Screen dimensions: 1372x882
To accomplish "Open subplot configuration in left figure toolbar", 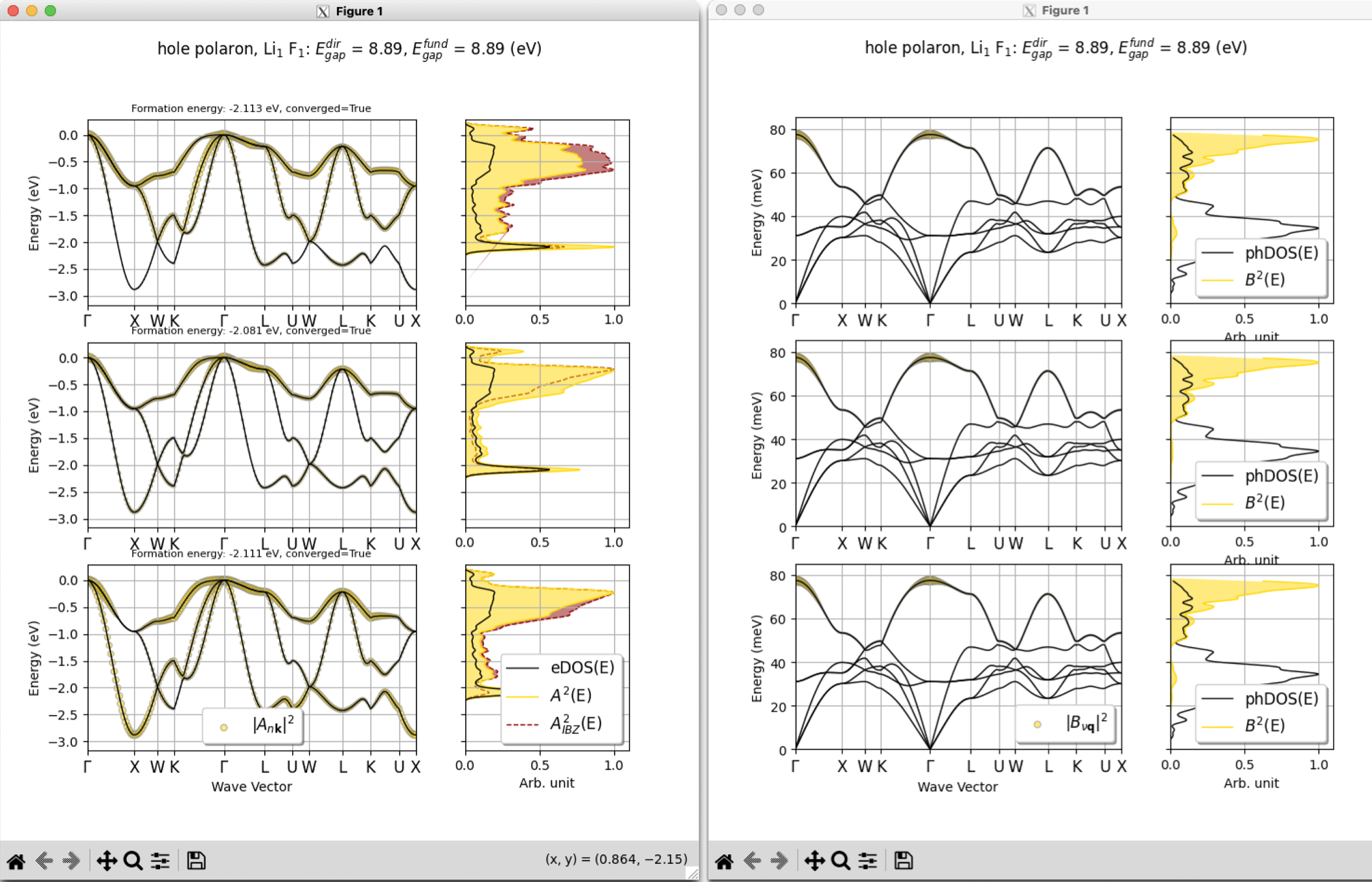I will (160, 861).
